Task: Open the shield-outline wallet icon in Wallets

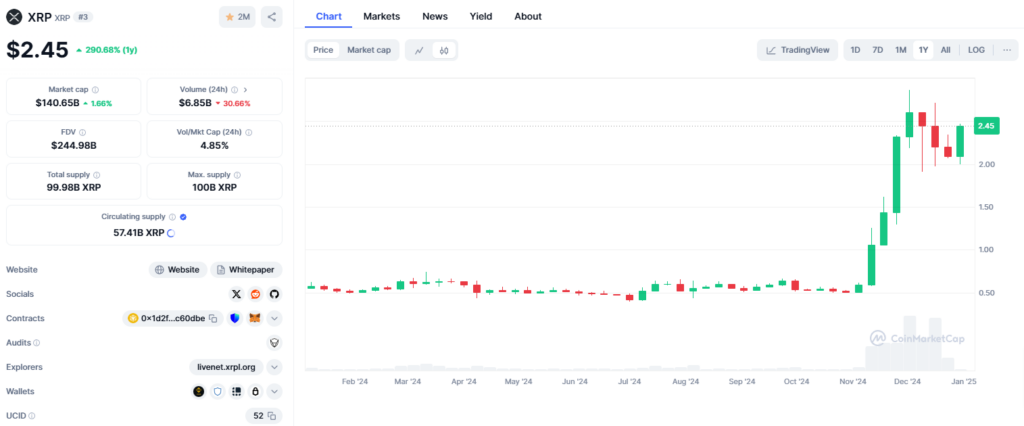Action: pyautogui.click(x=218, y=391)
